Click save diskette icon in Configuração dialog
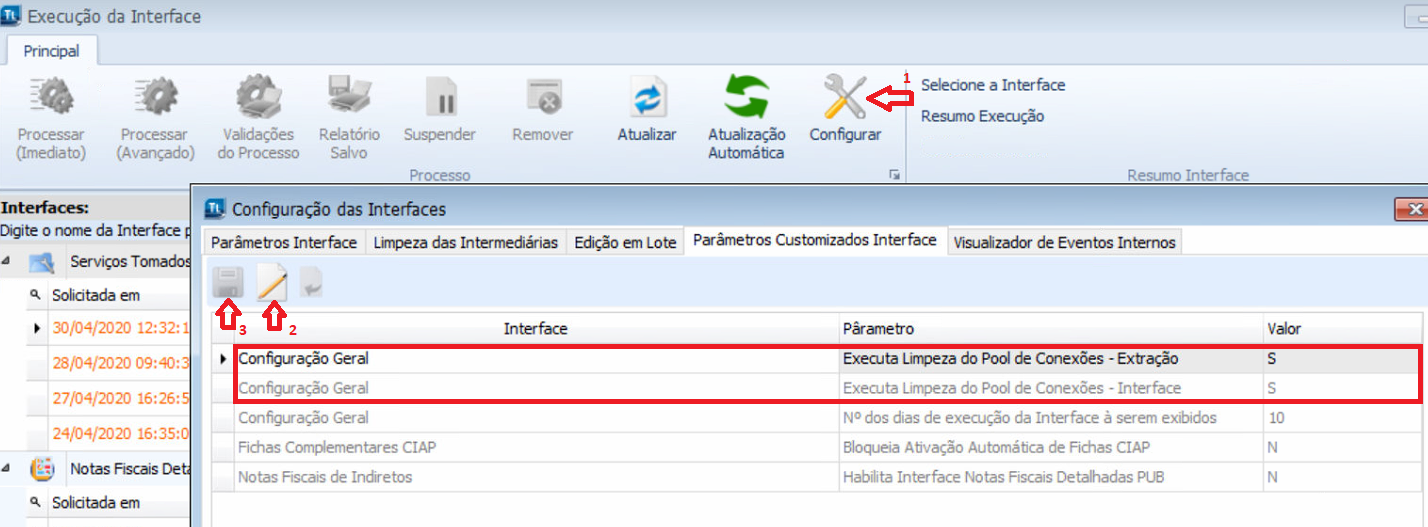 229,285
